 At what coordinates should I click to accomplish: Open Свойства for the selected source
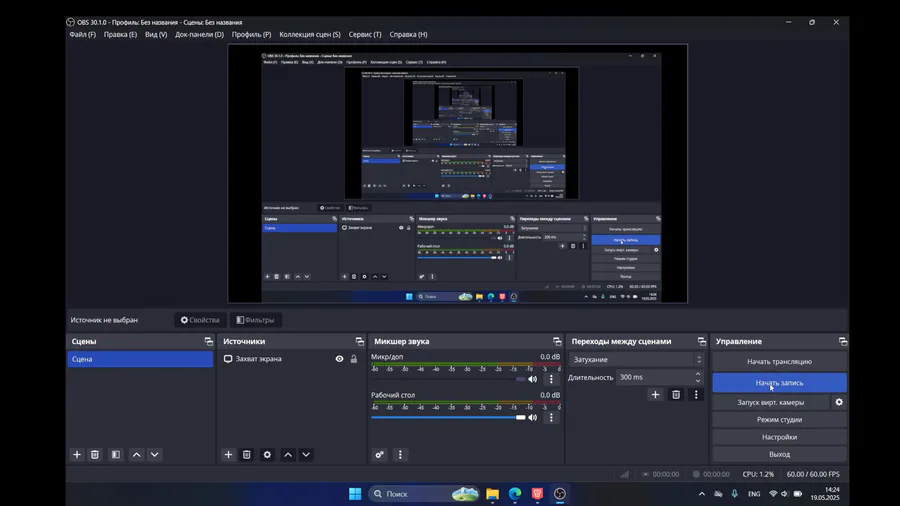coord(200,320)
